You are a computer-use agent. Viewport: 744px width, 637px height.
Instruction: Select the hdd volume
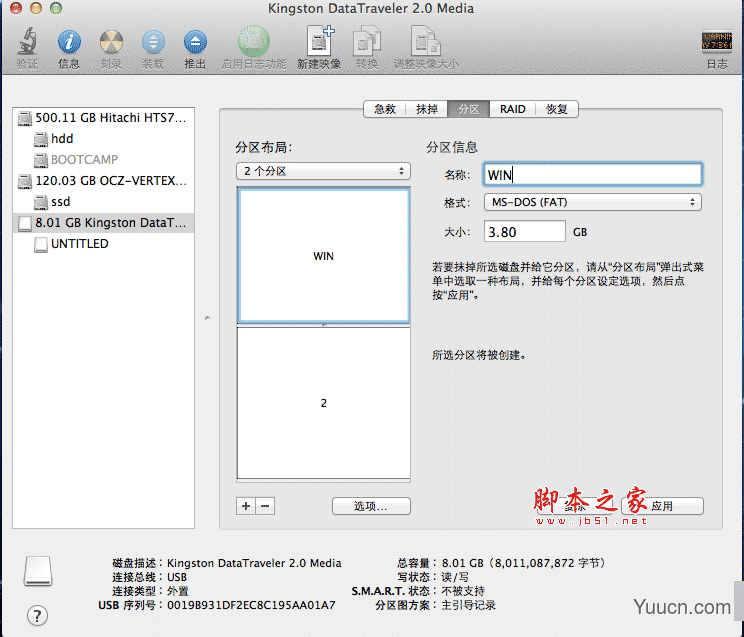[x=103, y=139]
